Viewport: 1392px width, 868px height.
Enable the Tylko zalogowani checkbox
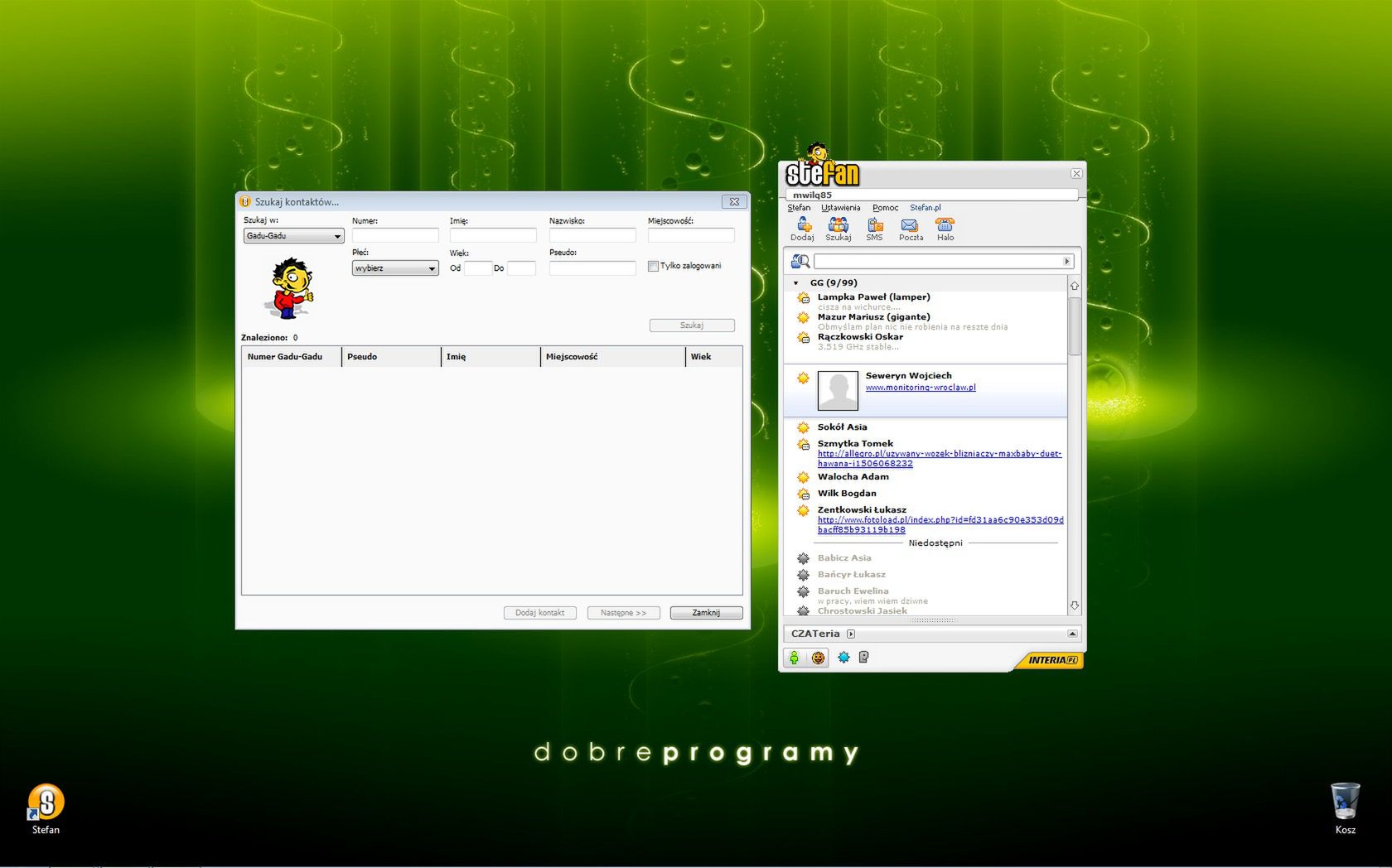coord(653,267)
